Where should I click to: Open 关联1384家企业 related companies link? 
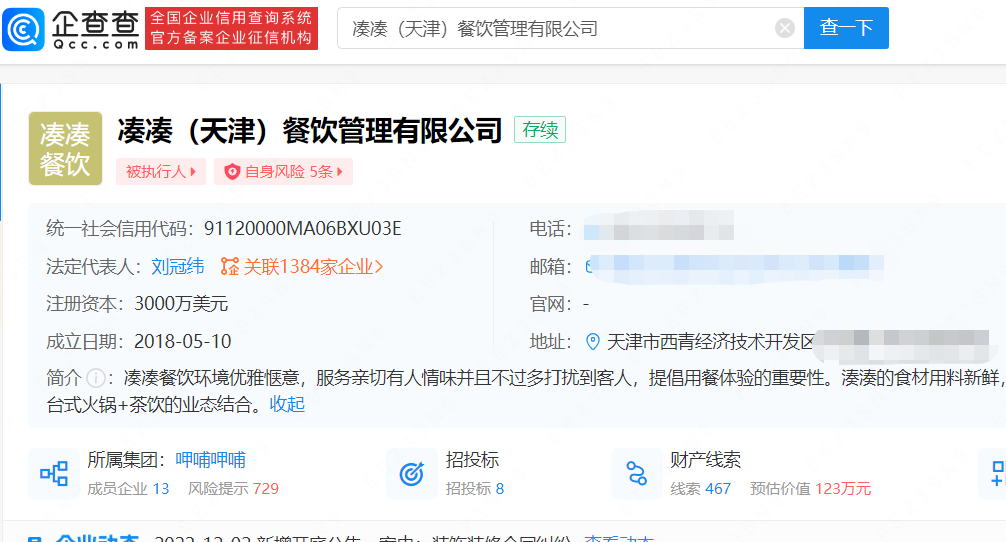[x=313, y=266]
